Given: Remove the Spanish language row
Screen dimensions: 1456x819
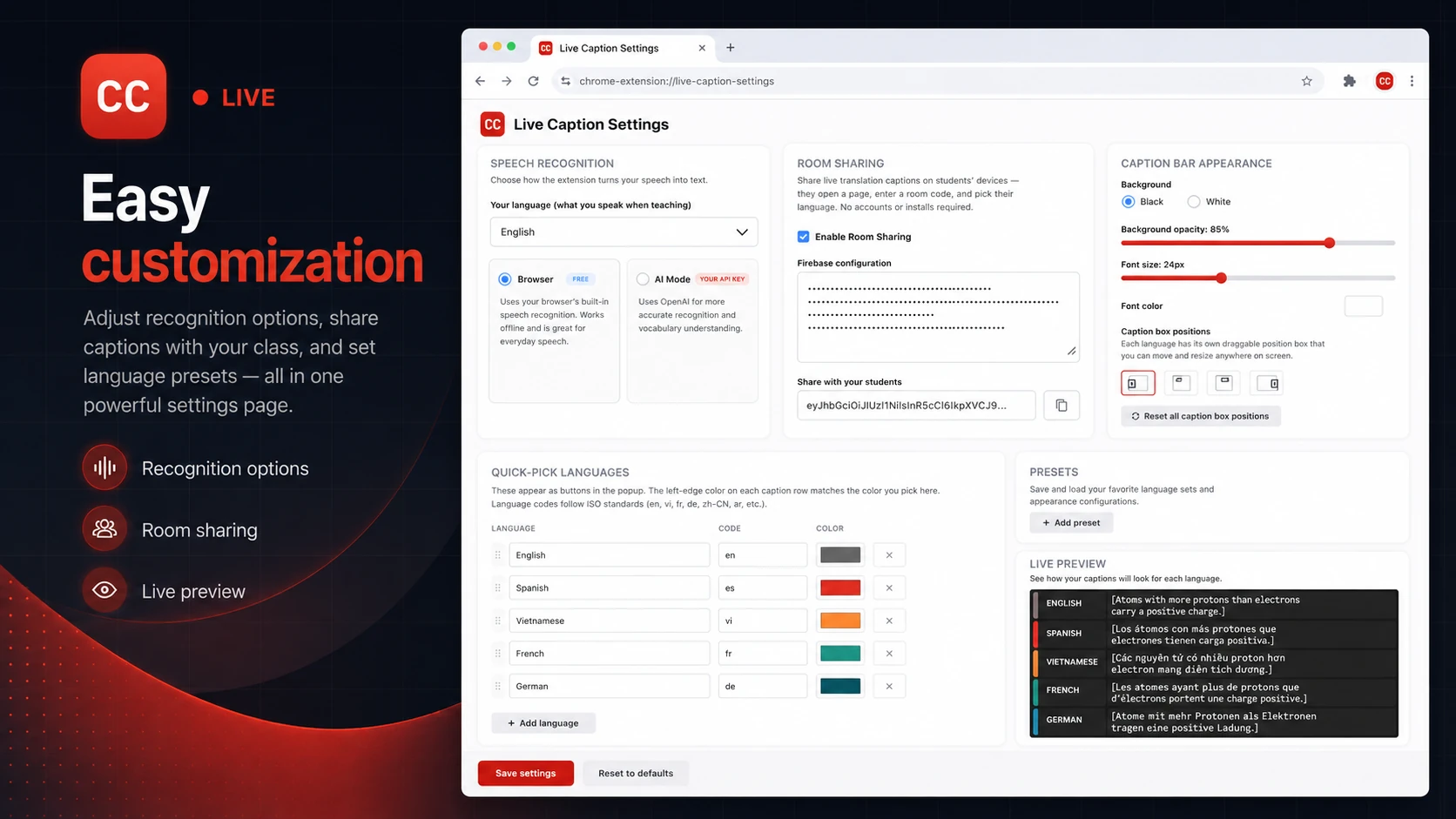Looking at the screenshot, I should tap(889, 587).
